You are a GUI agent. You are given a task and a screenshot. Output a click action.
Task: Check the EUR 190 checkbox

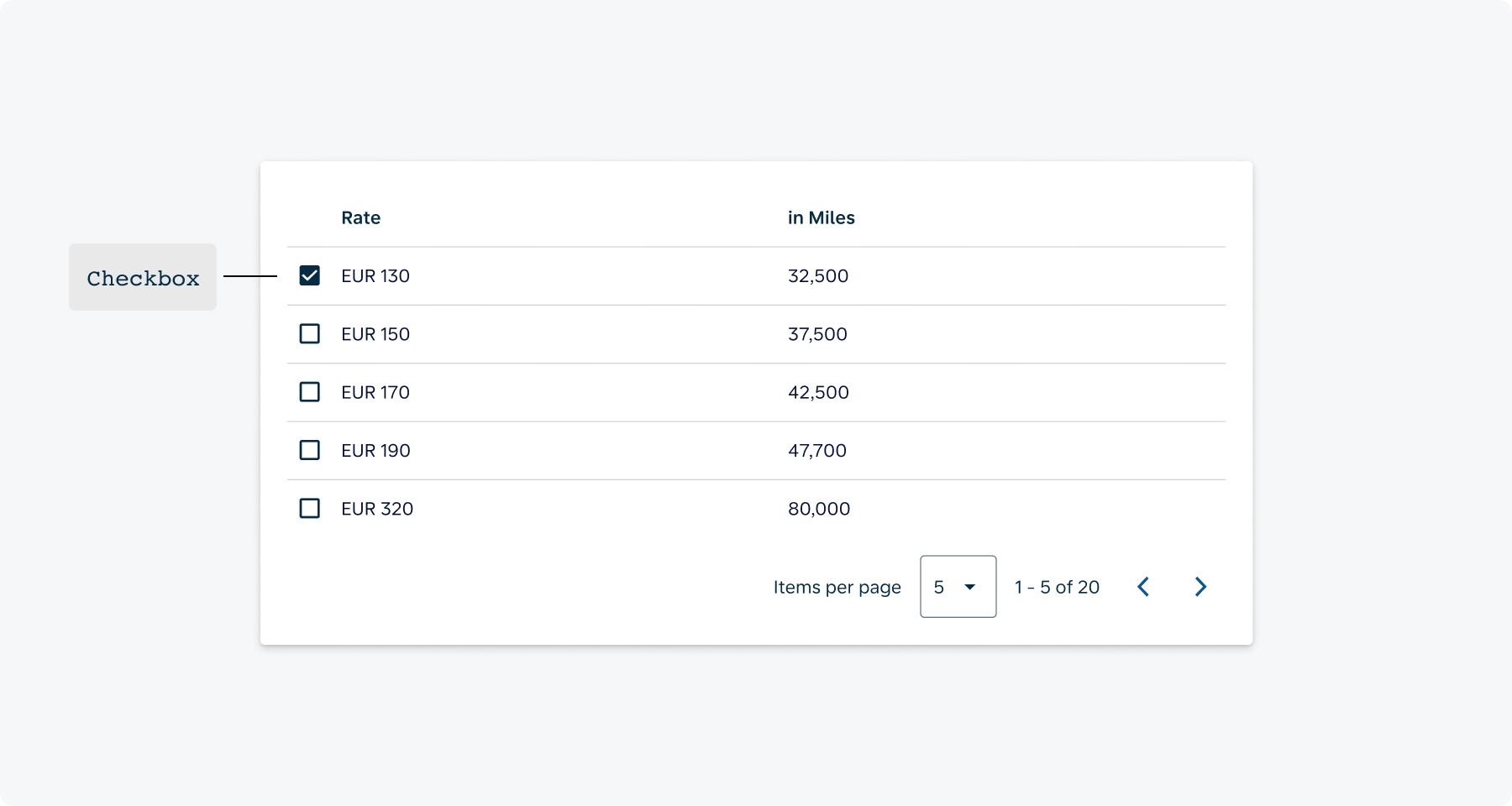pos(310,450)
